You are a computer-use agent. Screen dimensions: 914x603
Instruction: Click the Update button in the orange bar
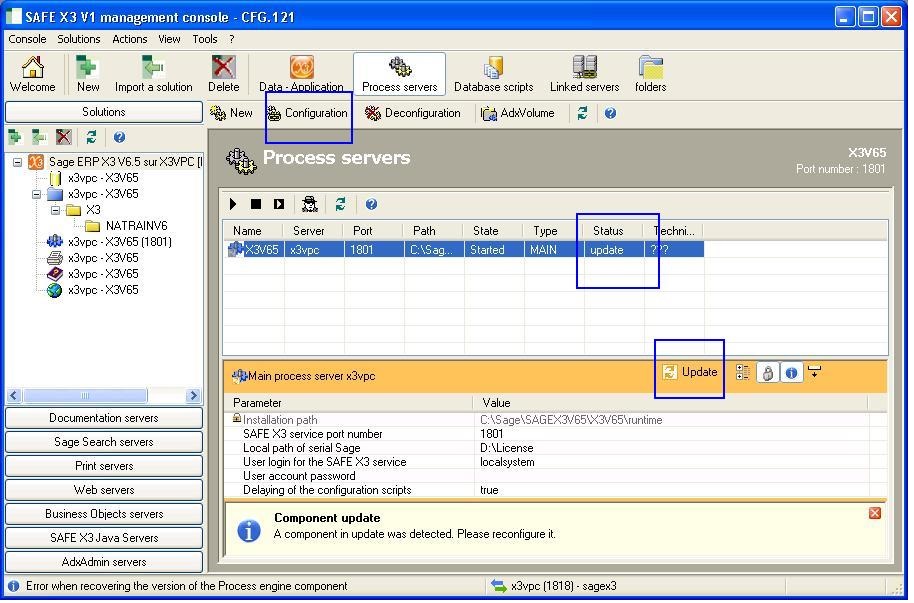690,373
